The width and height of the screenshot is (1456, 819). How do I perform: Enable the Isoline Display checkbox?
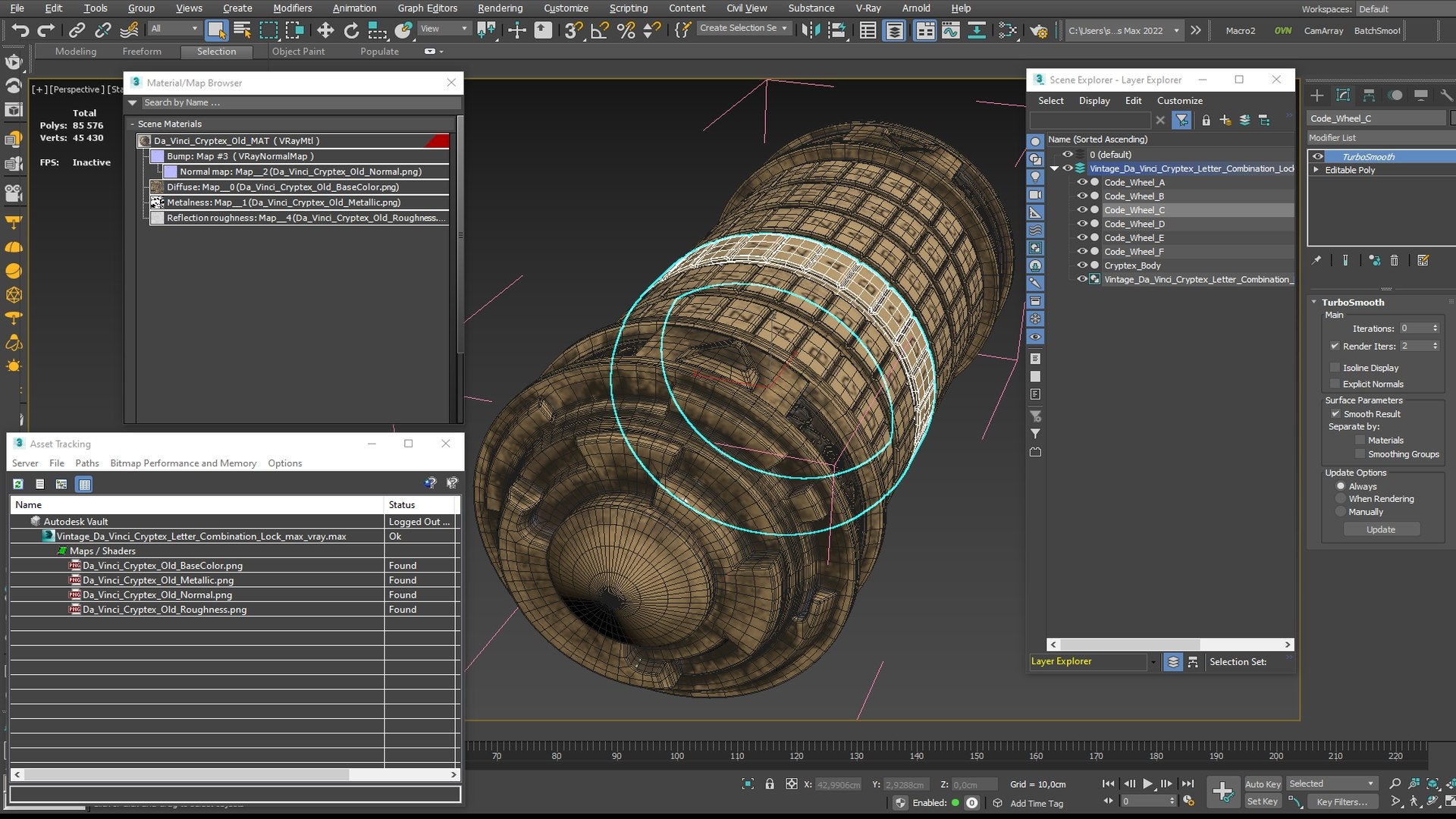pos(1335,368)
